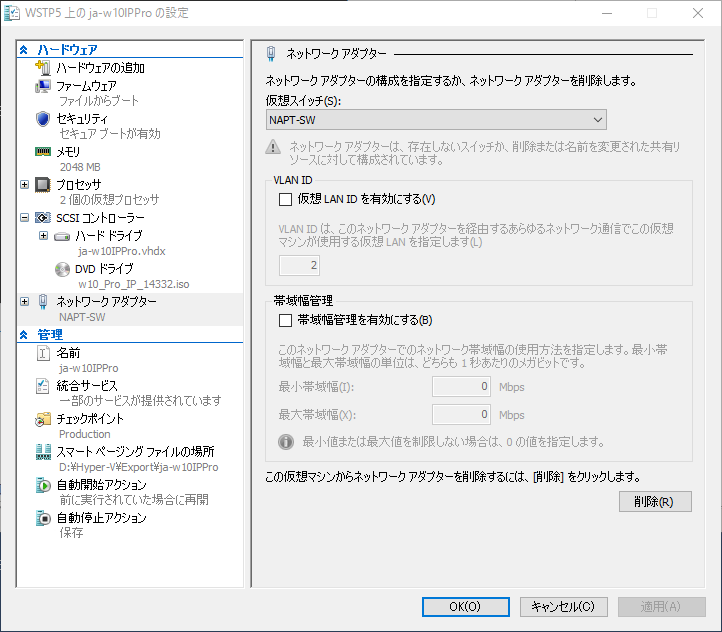The height and width of the screenshot is (632, 722).
Task: Open the virtual switch NAPT-SW dropdown
Action: [x=436, y=120]
